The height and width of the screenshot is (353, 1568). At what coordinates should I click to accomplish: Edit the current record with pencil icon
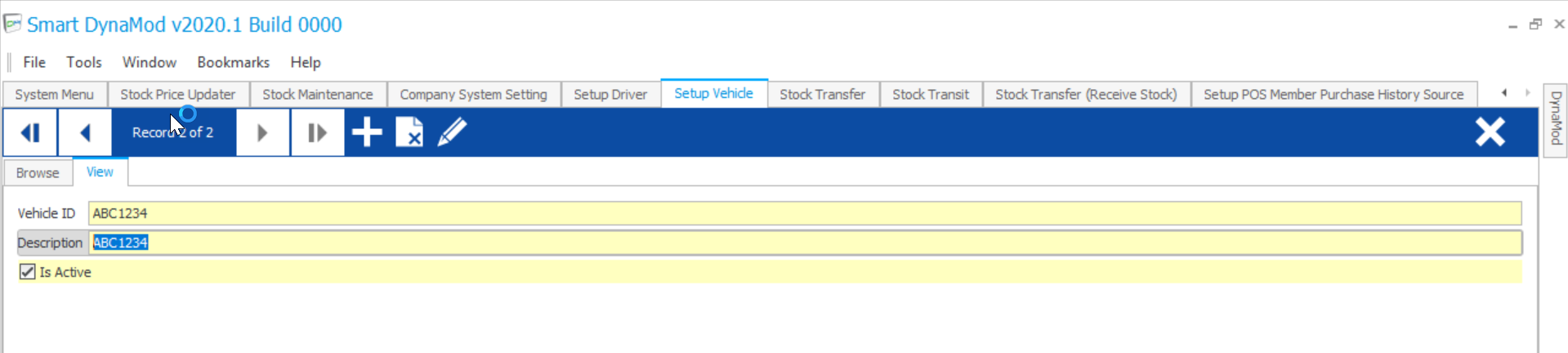[x=452, y=132]
